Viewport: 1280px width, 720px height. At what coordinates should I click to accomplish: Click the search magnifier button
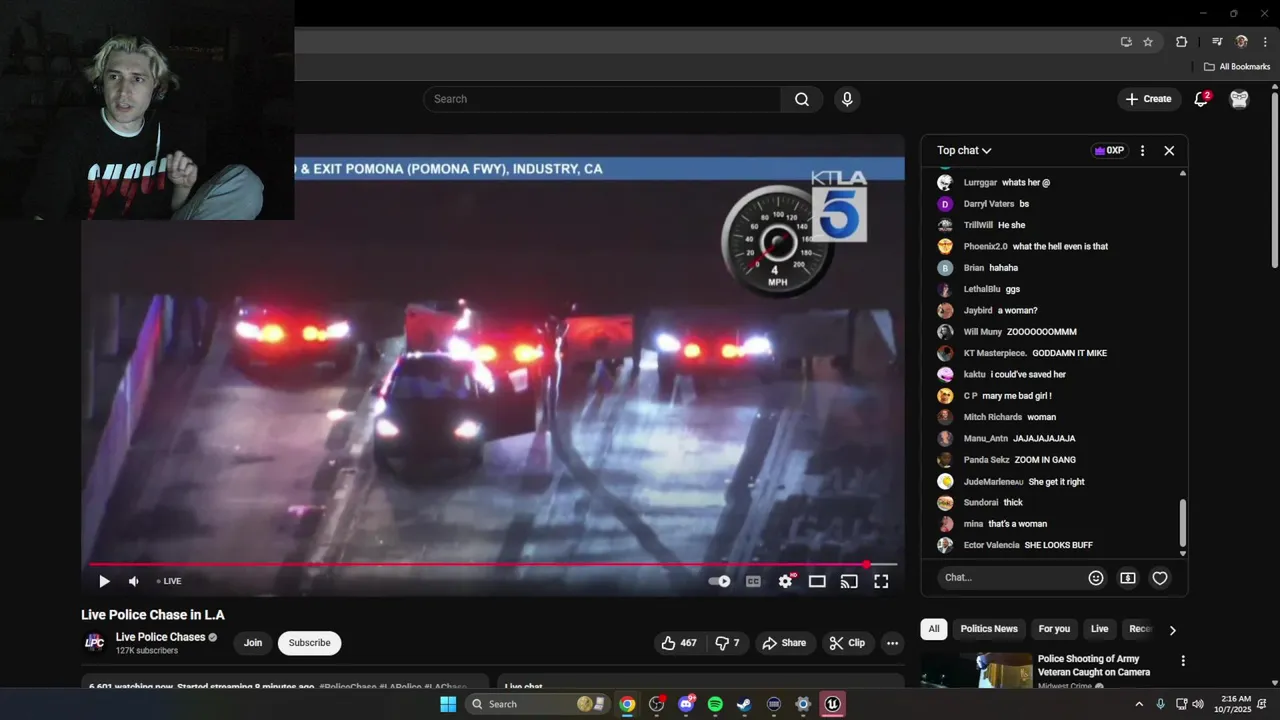(x=802, y=99)
